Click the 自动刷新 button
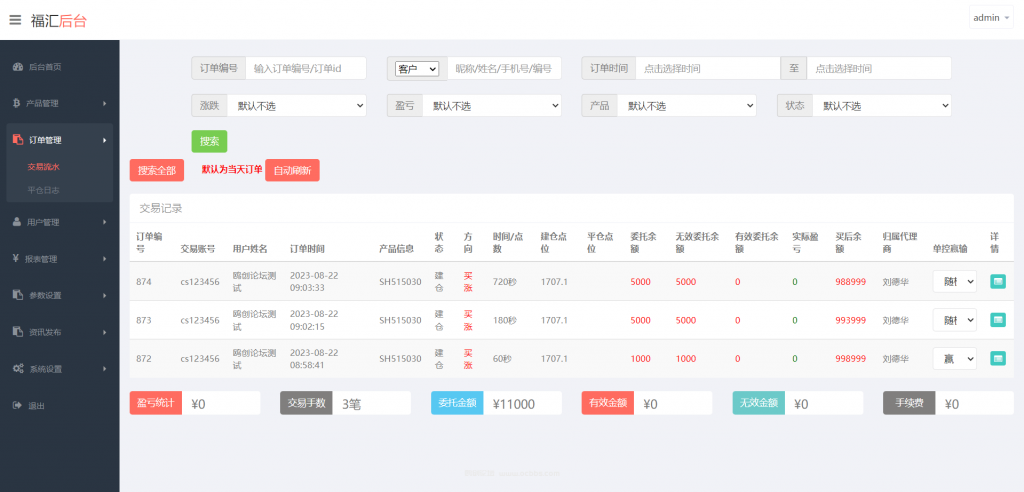This screenshot has height=492, width=1024. (x=293, y=170)
